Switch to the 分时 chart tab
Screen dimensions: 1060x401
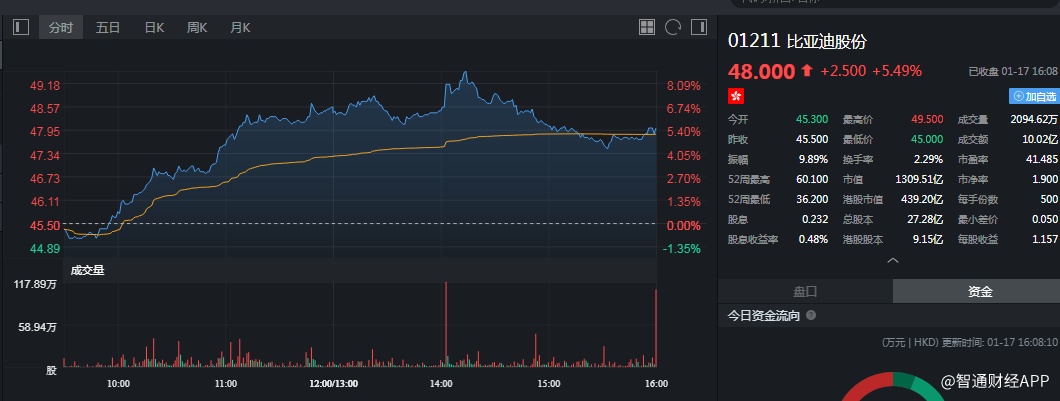(x=60, y=27)
